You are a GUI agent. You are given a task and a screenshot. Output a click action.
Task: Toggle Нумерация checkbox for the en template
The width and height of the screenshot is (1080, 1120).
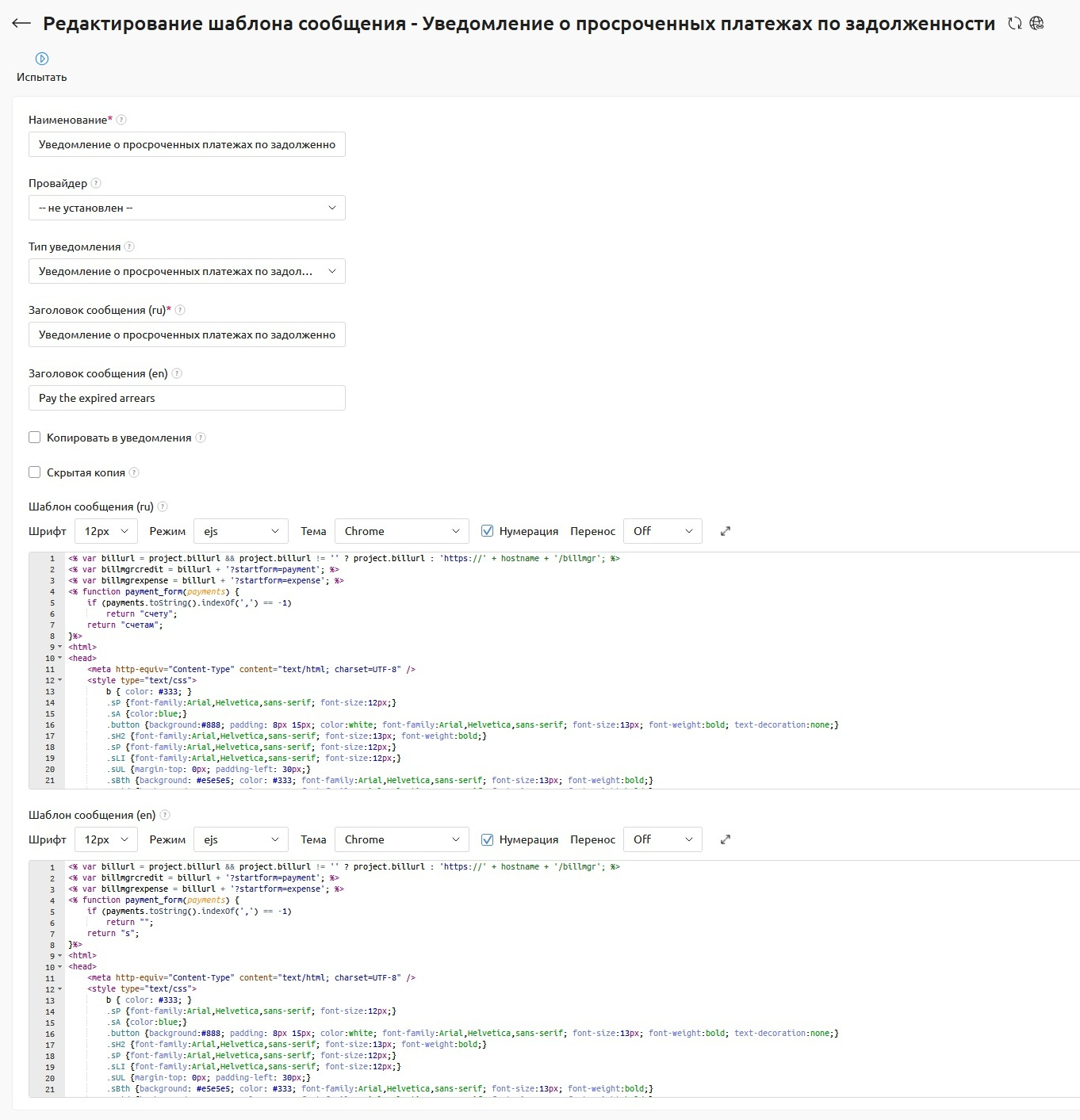coord(488,839)
